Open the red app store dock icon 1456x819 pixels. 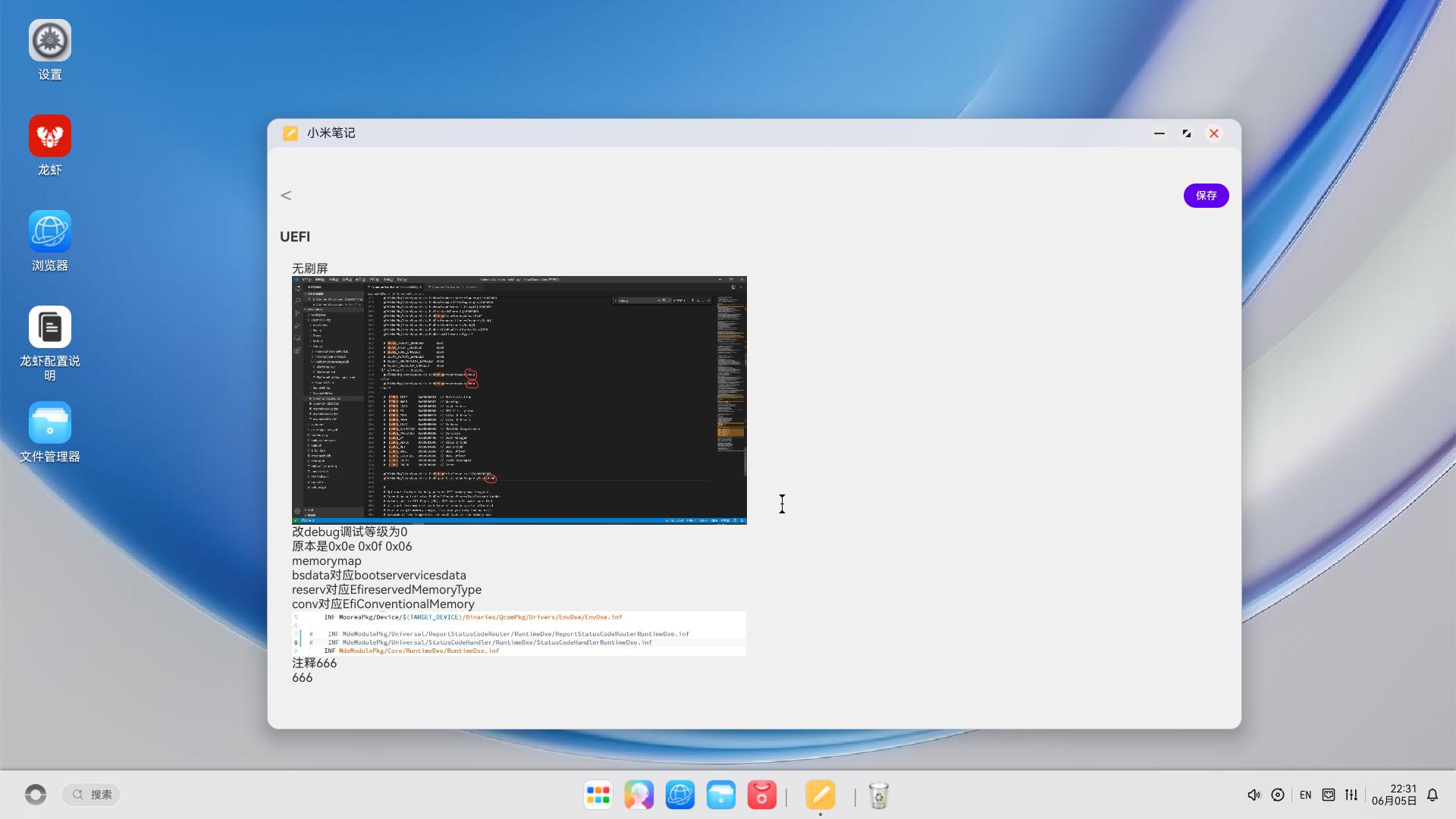pyautogui.click(x=762, y=795)
